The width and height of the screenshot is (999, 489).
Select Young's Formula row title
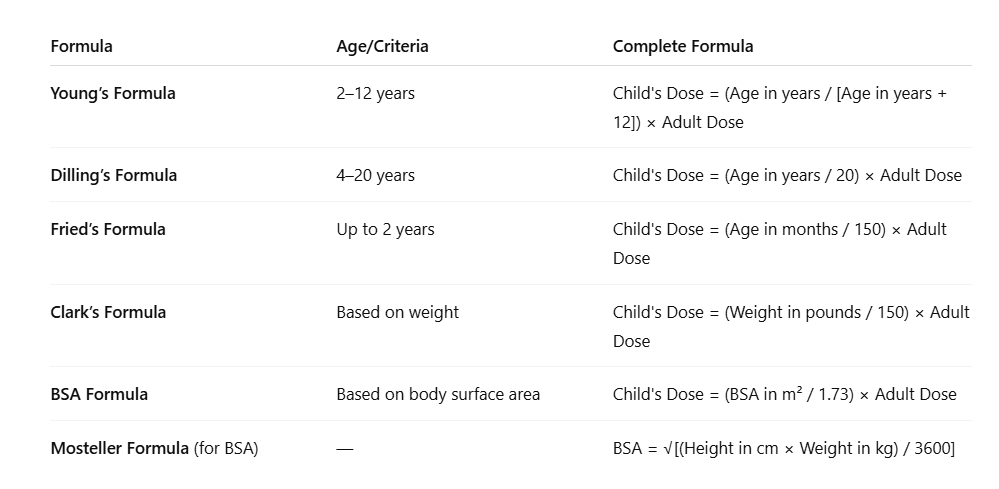tap(113, 94)
